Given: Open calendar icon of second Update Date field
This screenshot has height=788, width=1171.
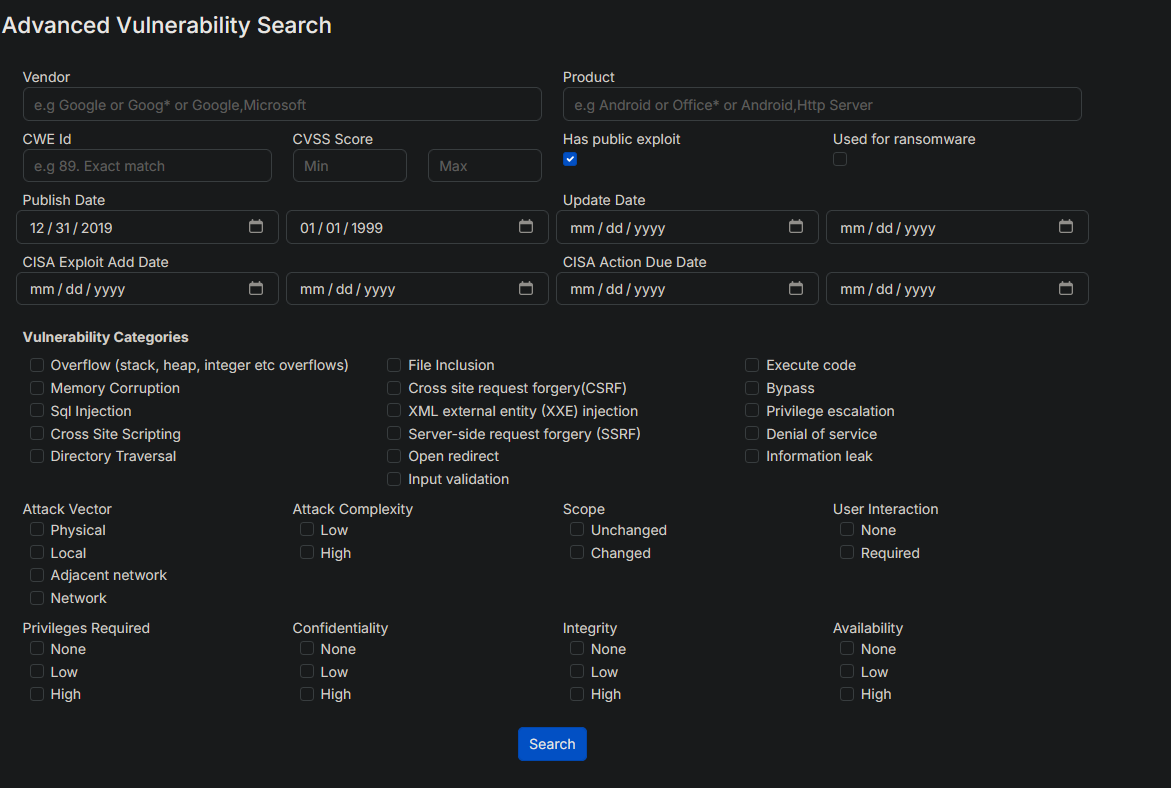Looking at the screenshot, I should point(1066,227).
